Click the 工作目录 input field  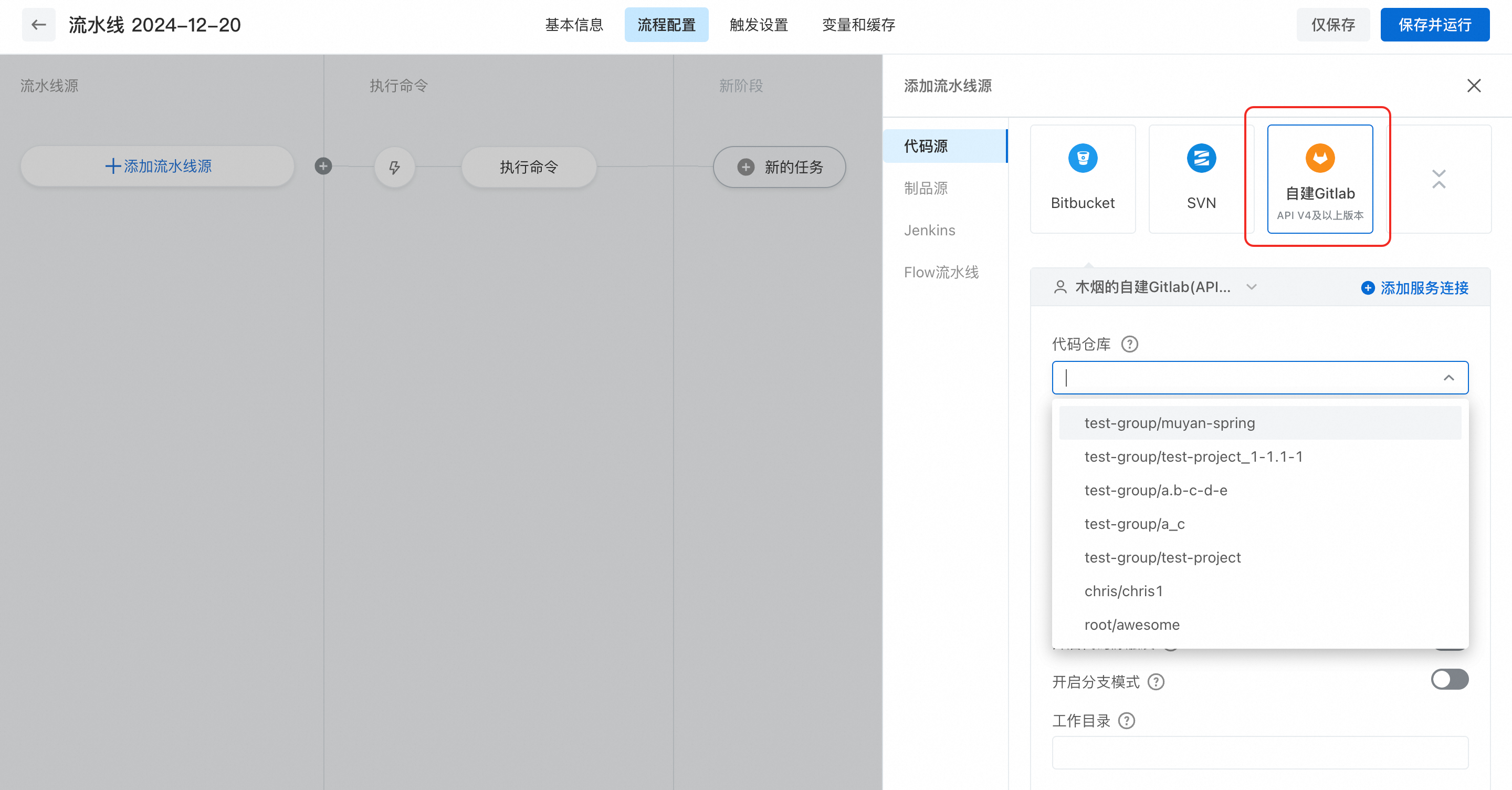tap(1260, 752)
